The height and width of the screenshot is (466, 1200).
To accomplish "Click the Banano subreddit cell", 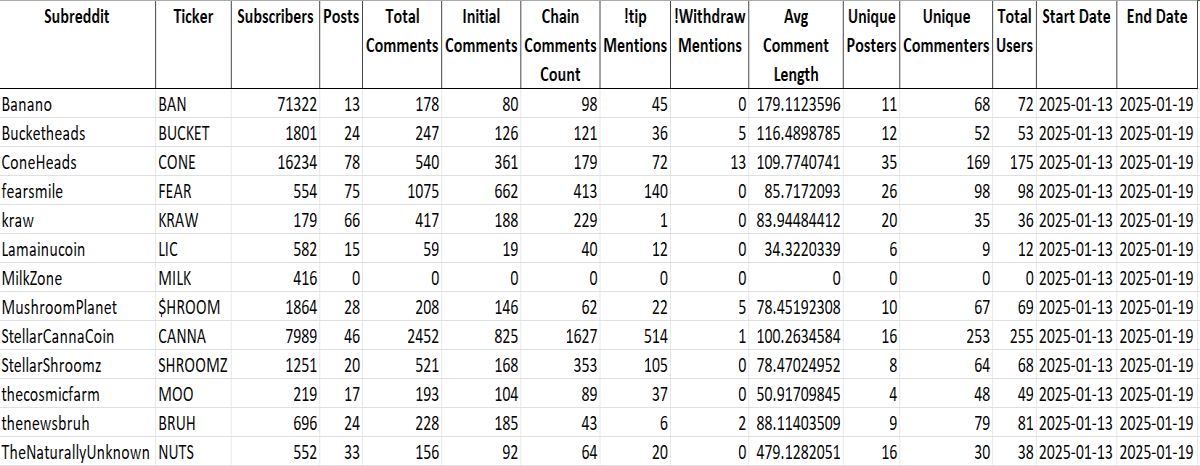I will 78,104.
